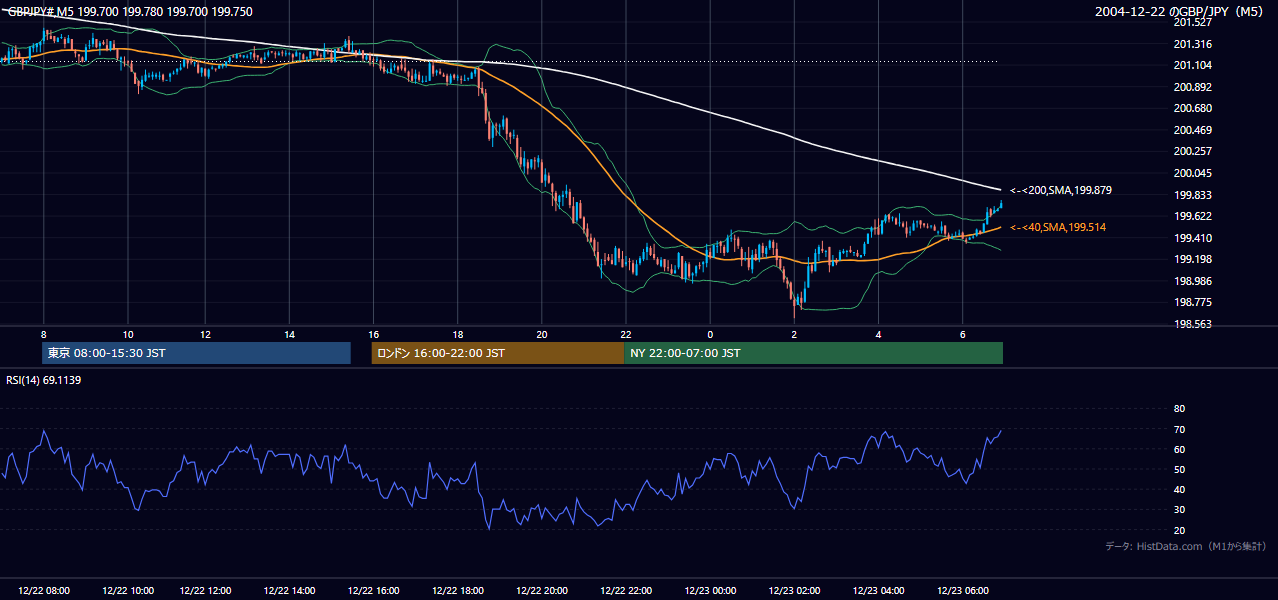Image resolution: width=1278 pixels, height=600 pixels.
Task: Click the 12/23 04:00 time axis label
Action: (878, 591)
